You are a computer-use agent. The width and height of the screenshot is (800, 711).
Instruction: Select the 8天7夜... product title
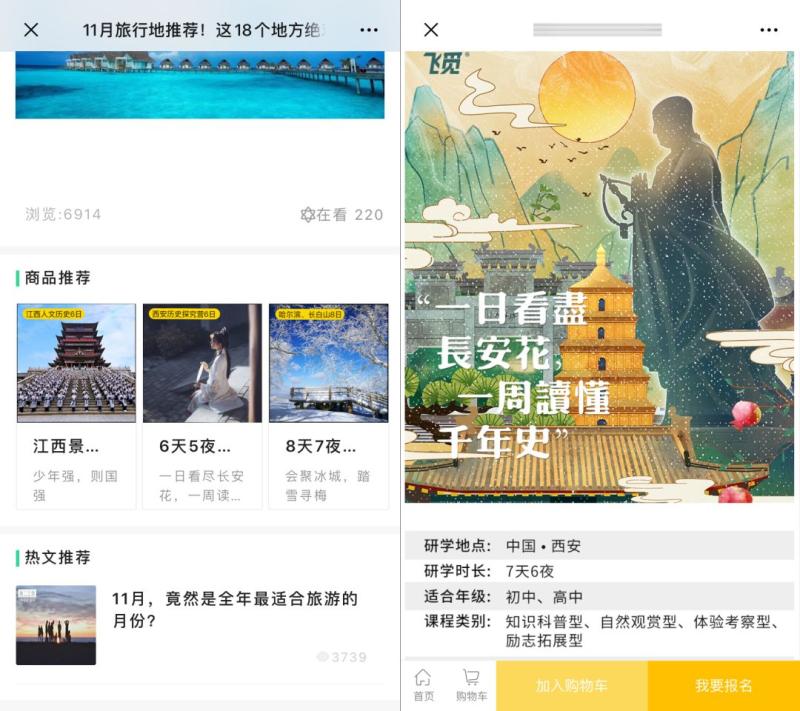(321, 446)
